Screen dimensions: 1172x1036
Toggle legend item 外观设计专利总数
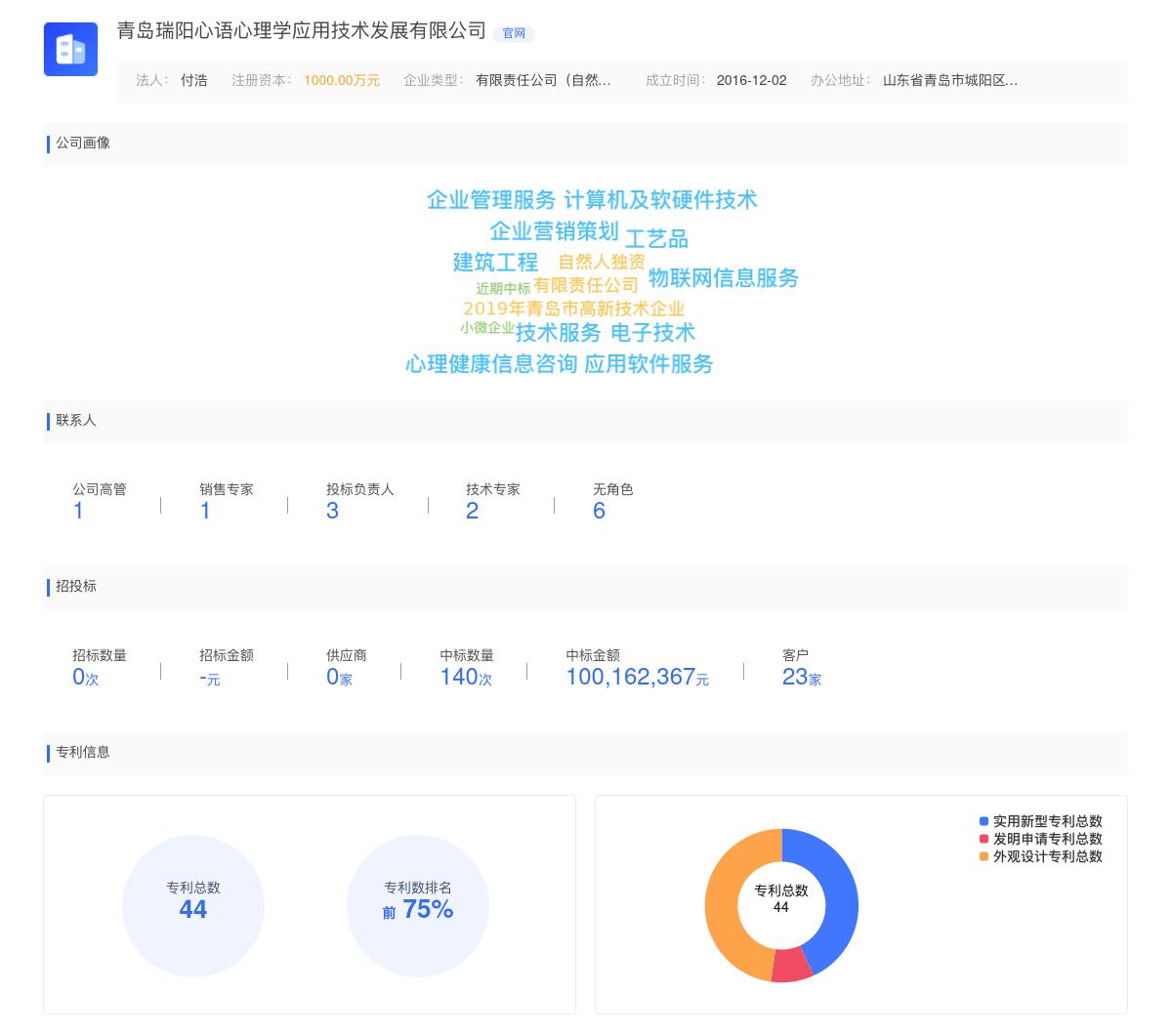pyautogui.click(x=1041, y=856)
